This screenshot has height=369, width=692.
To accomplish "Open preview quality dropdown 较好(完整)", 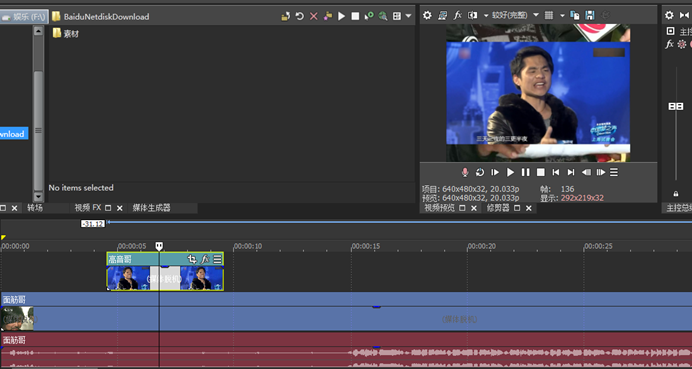I will pyautogui.click(x=516, y=15).
